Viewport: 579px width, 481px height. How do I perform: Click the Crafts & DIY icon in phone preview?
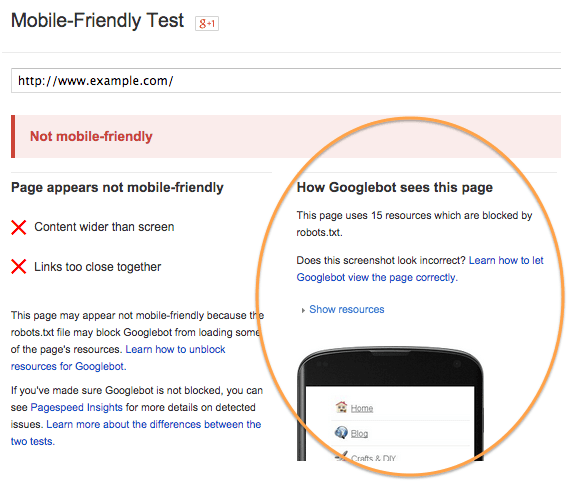pos(341,456)
